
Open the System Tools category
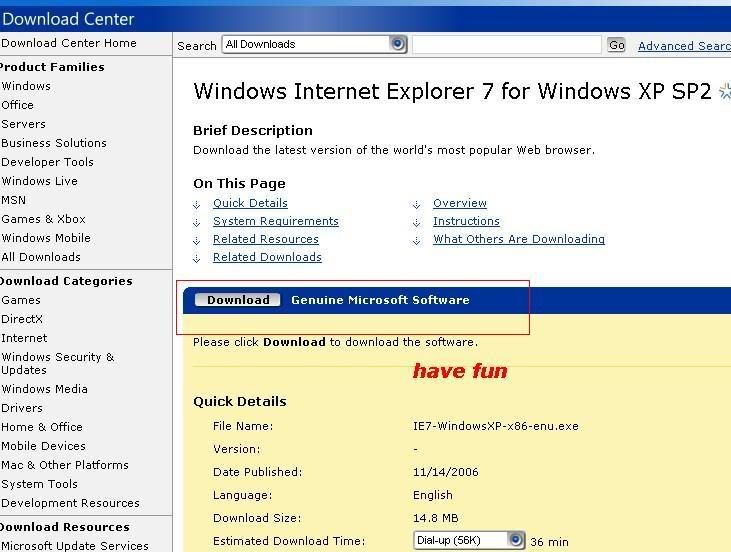39,484
